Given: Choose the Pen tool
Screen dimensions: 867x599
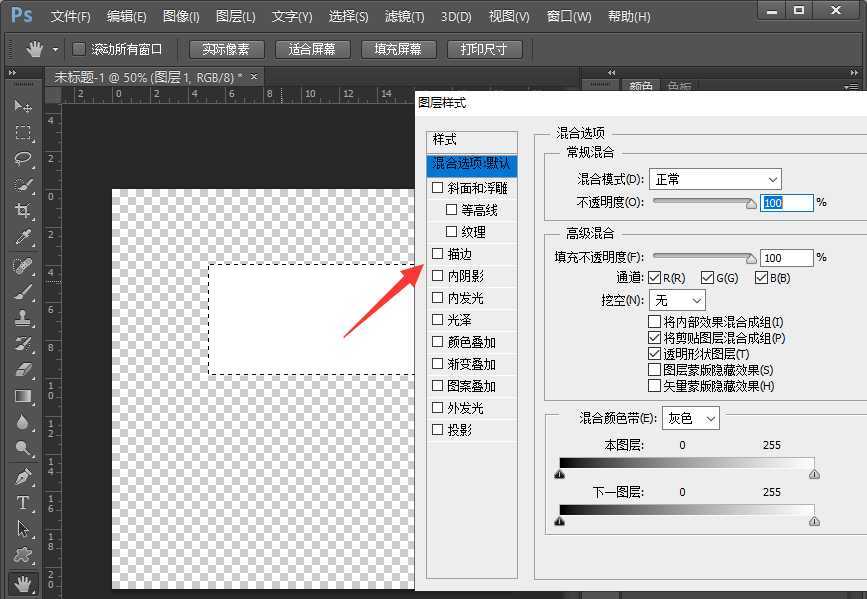Looking at the screenshot, I should pos(22,476).
